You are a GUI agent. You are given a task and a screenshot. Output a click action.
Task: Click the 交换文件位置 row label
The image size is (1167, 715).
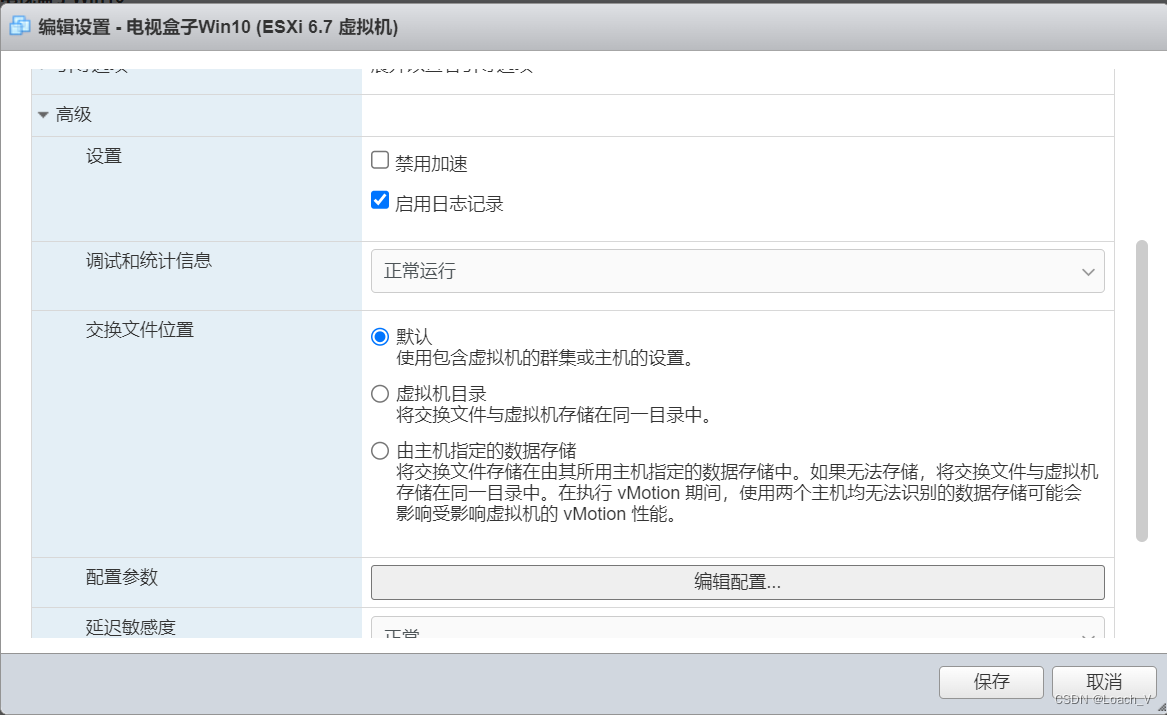point(140,330)
